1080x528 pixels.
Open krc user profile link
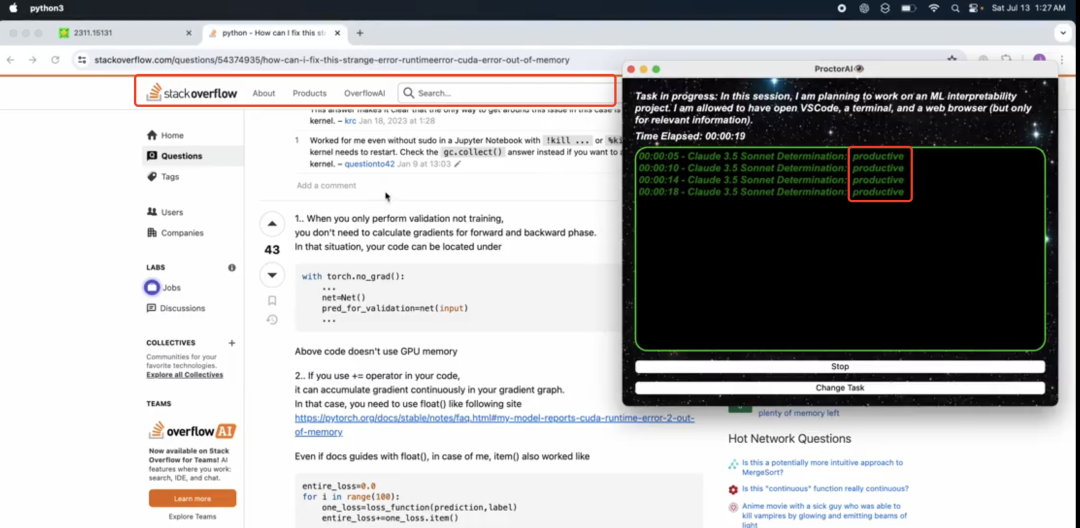tap(350, 120)
